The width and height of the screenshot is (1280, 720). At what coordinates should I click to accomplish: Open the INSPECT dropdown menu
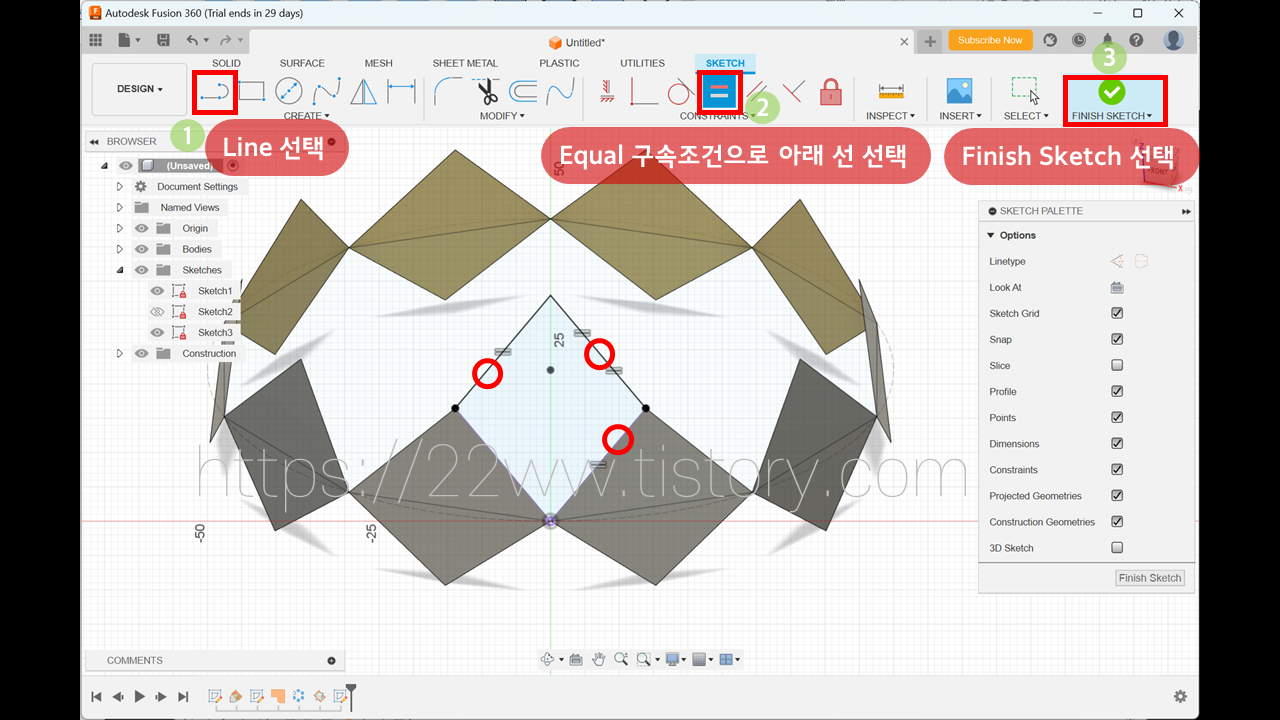(890, 116)
